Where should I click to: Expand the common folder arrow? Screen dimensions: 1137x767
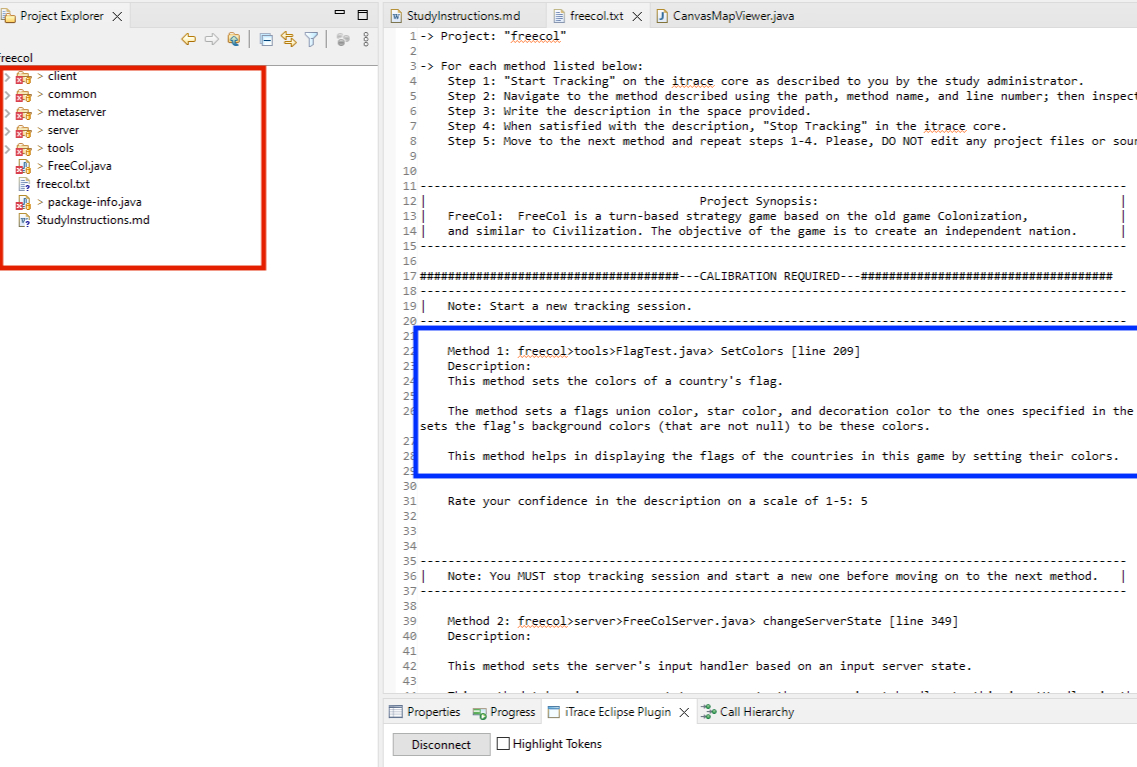[7, 95]
